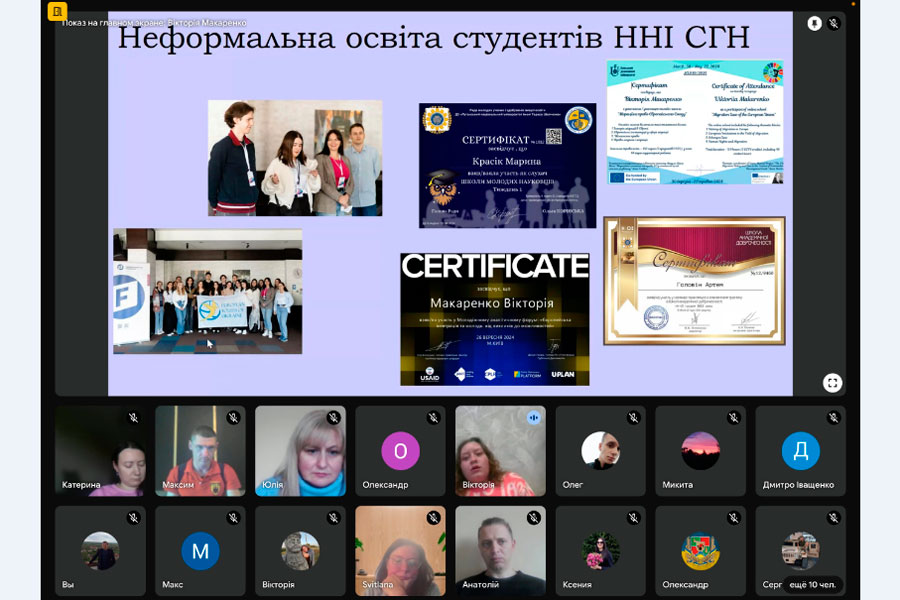Click the 'Ксения' name label
The height and width of the screenshot is (600, 900).
(x=577, y=584)
